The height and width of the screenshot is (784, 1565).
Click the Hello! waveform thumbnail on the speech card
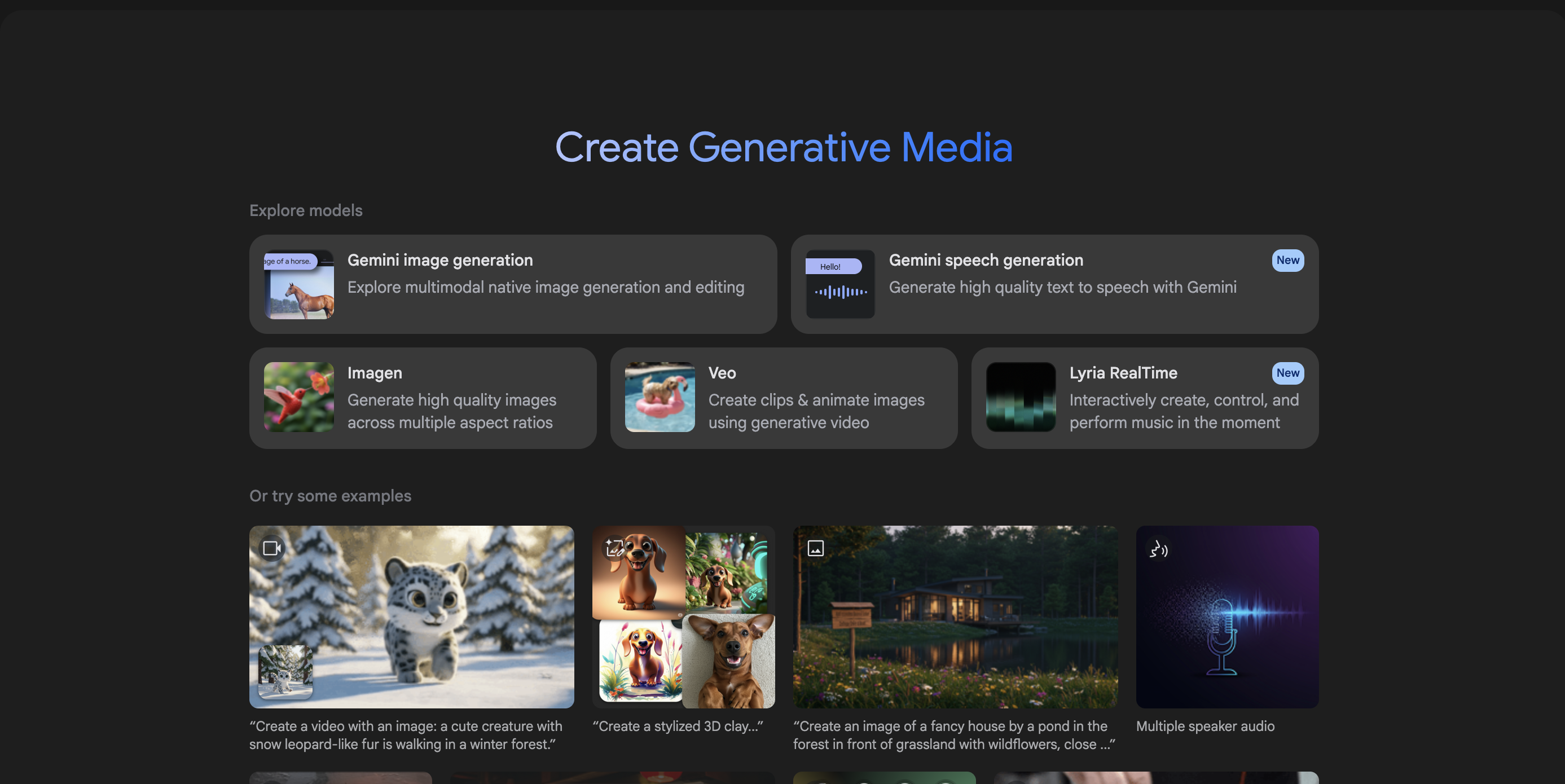839,284
